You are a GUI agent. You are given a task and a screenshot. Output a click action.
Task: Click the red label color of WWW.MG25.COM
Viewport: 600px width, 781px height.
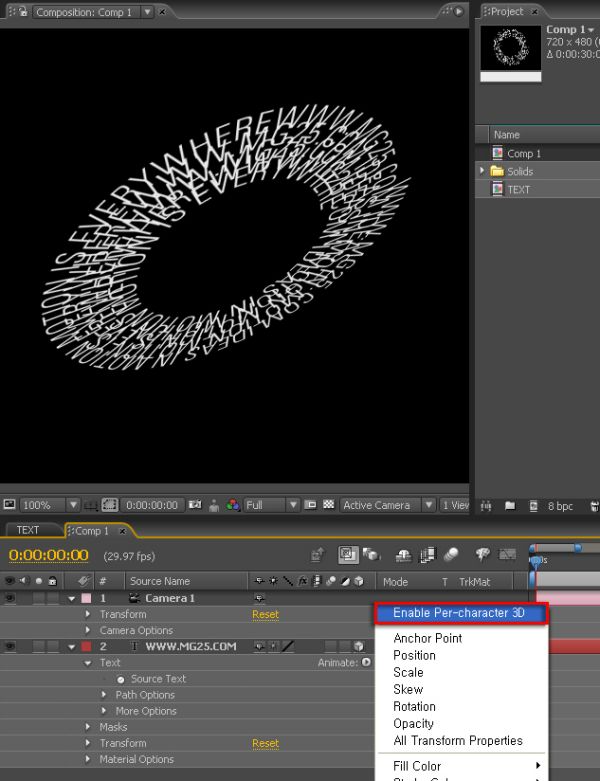[x=86, y=647]
